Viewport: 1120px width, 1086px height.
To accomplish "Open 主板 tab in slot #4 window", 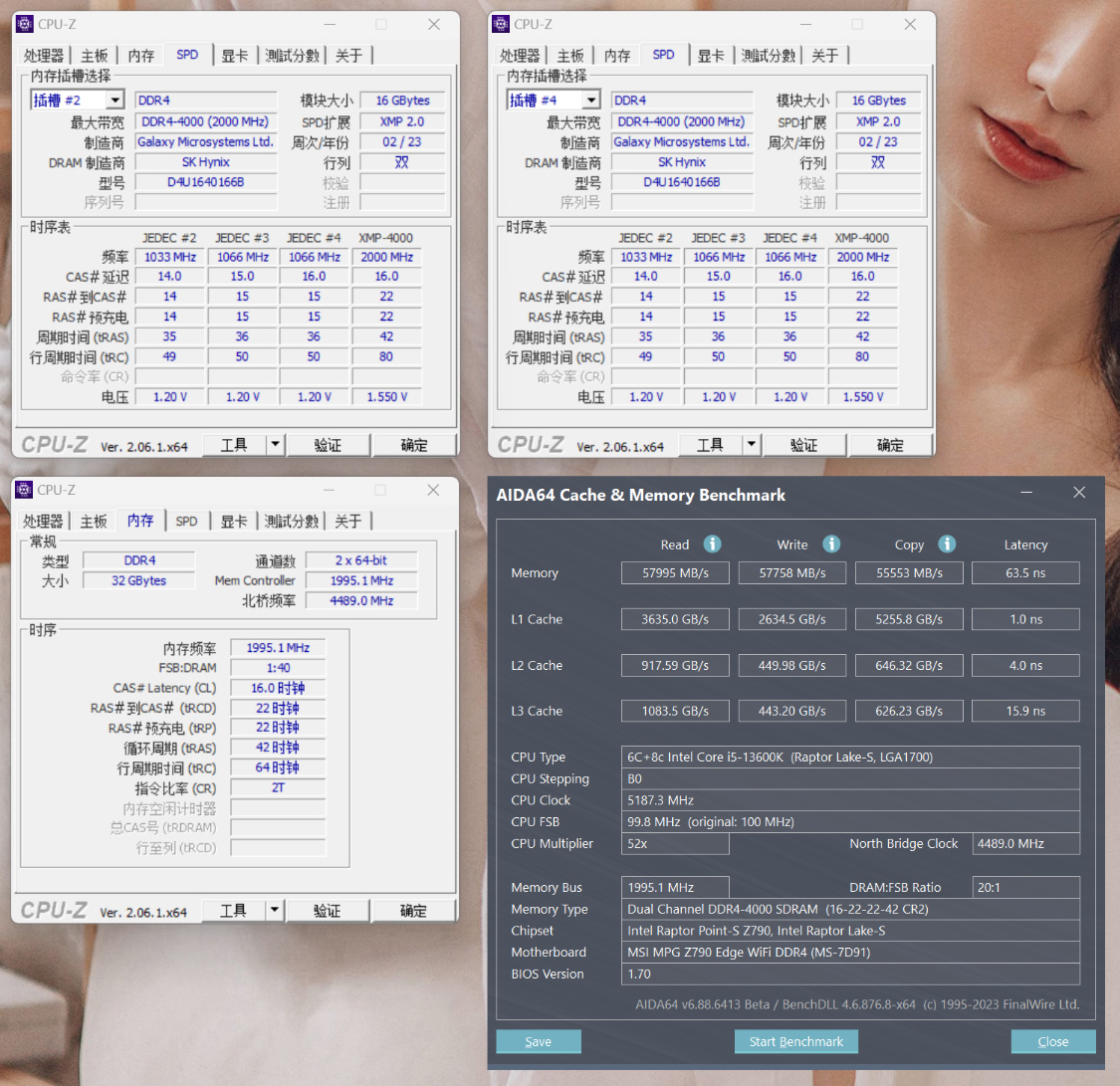I will coord(570,56).
